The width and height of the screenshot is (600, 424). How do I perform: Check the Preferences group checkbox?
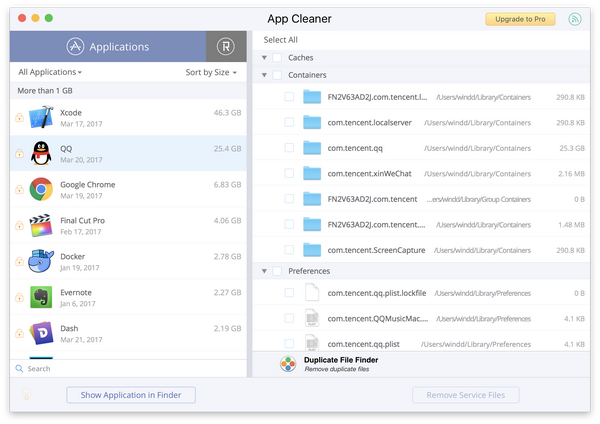coord(277,271)
